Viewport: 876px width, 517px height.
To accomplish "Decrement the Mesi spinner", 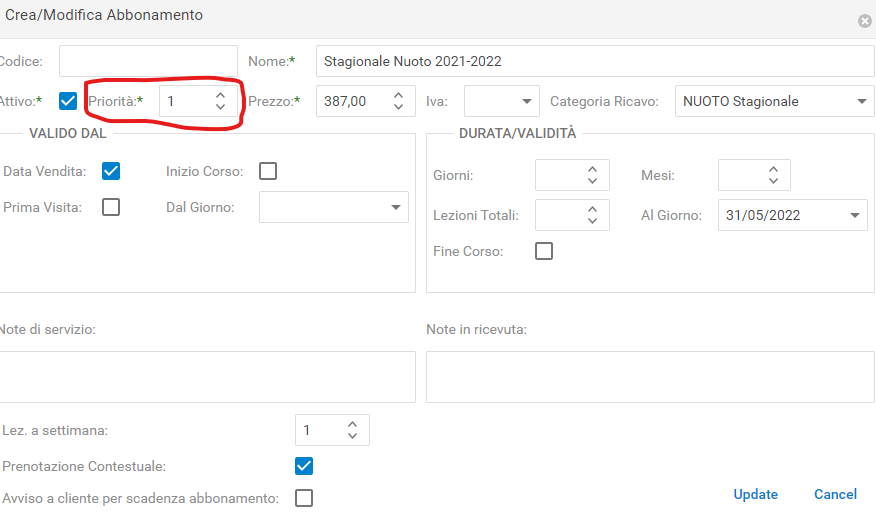I will click(x=773, y=181).
